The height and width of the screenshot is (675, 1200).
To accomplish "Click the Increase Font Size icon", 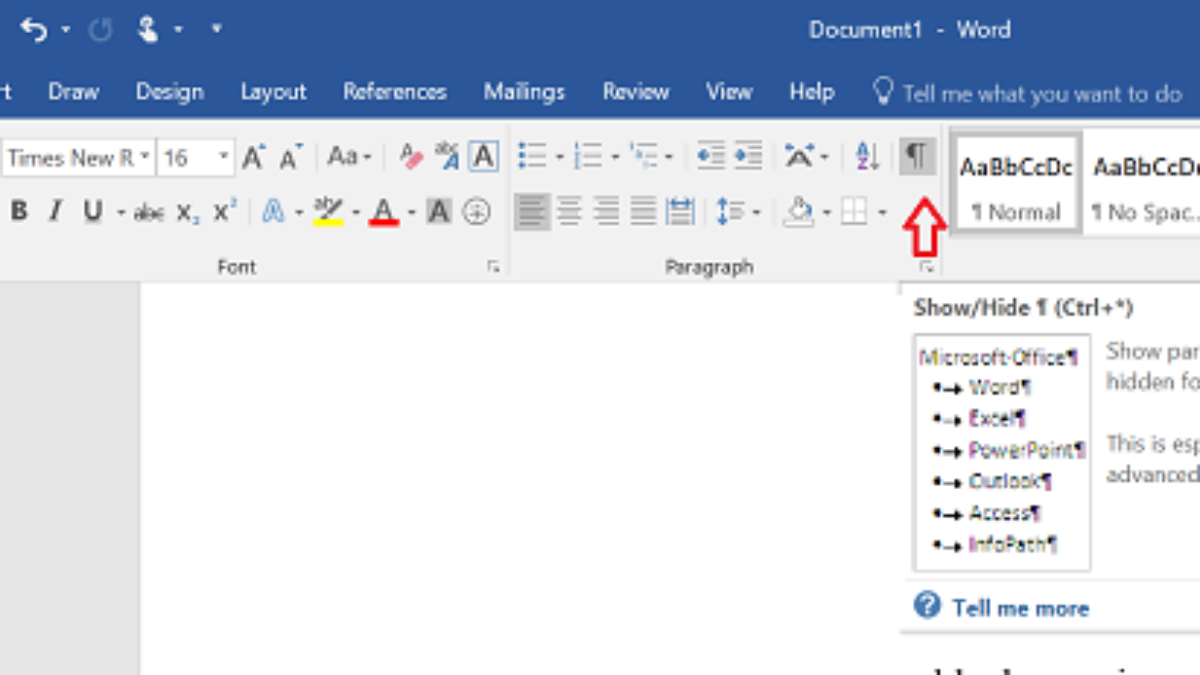I will [x=254, y=157].
